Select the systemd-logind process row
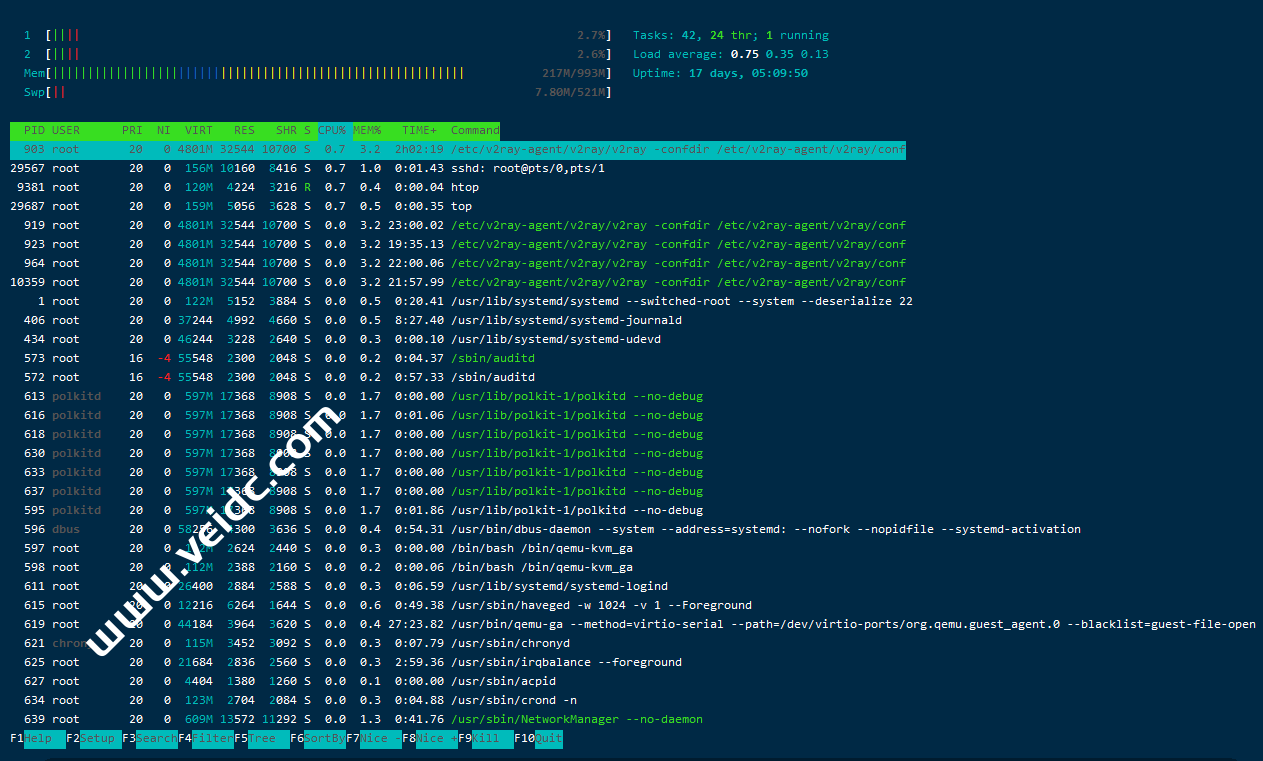 (339, 586)
